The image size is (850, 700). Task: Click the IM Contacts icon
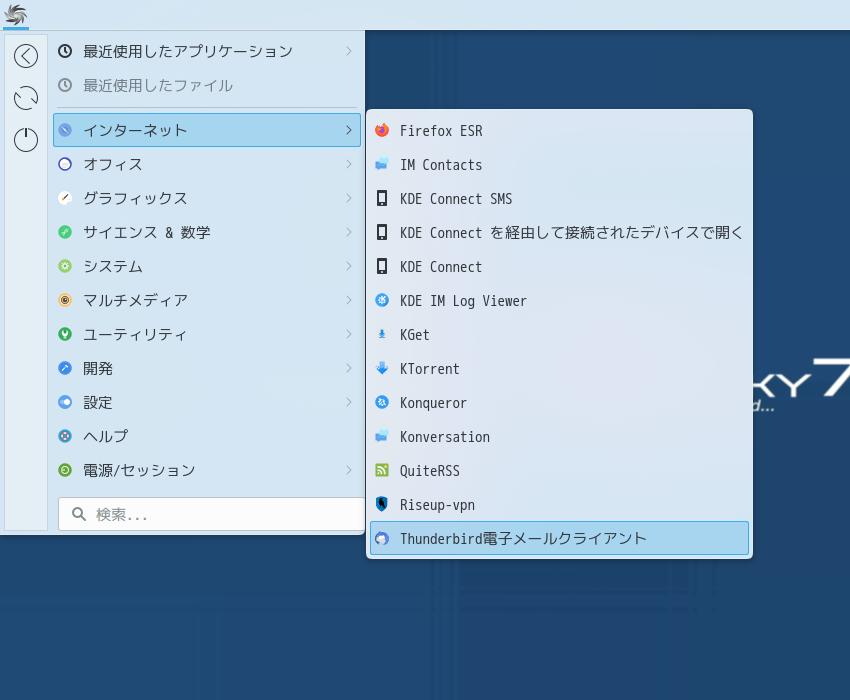(382, 164)
